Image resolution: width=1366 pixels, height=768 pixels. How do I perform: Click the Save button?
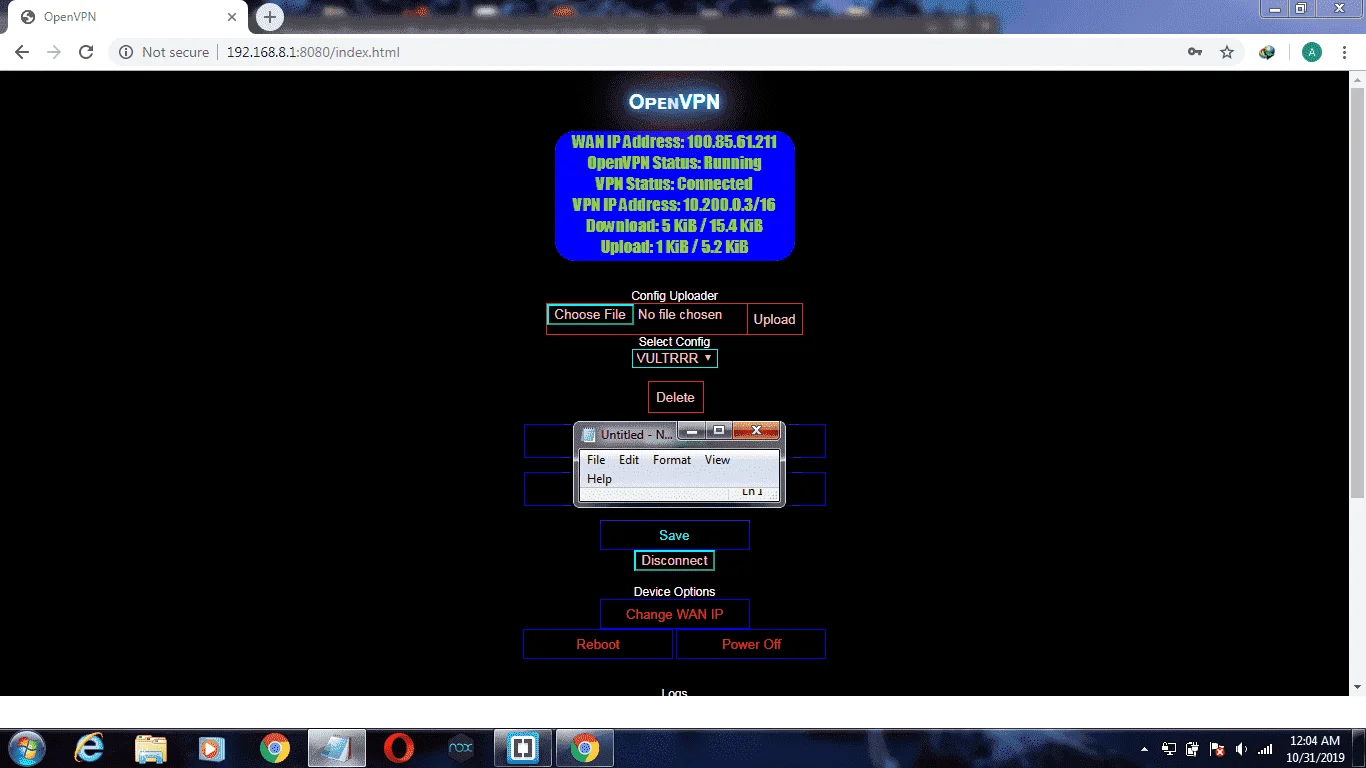(x=674, y=535)
